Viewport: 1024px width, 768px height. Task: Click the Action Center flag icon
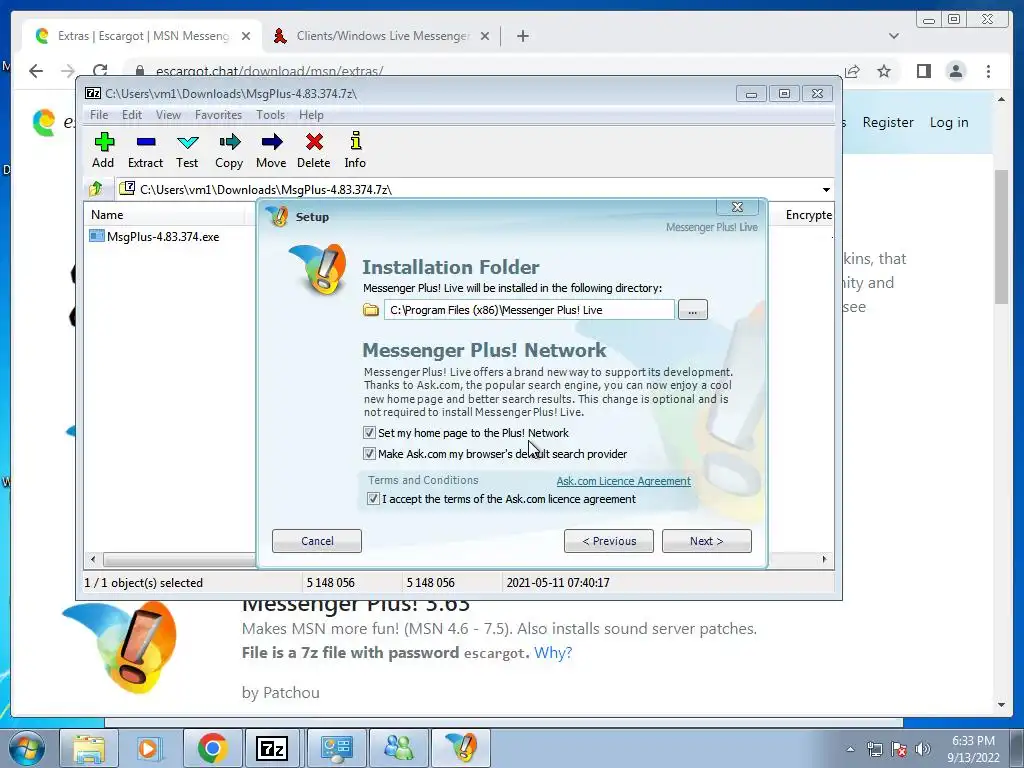[x=898, y=749]
